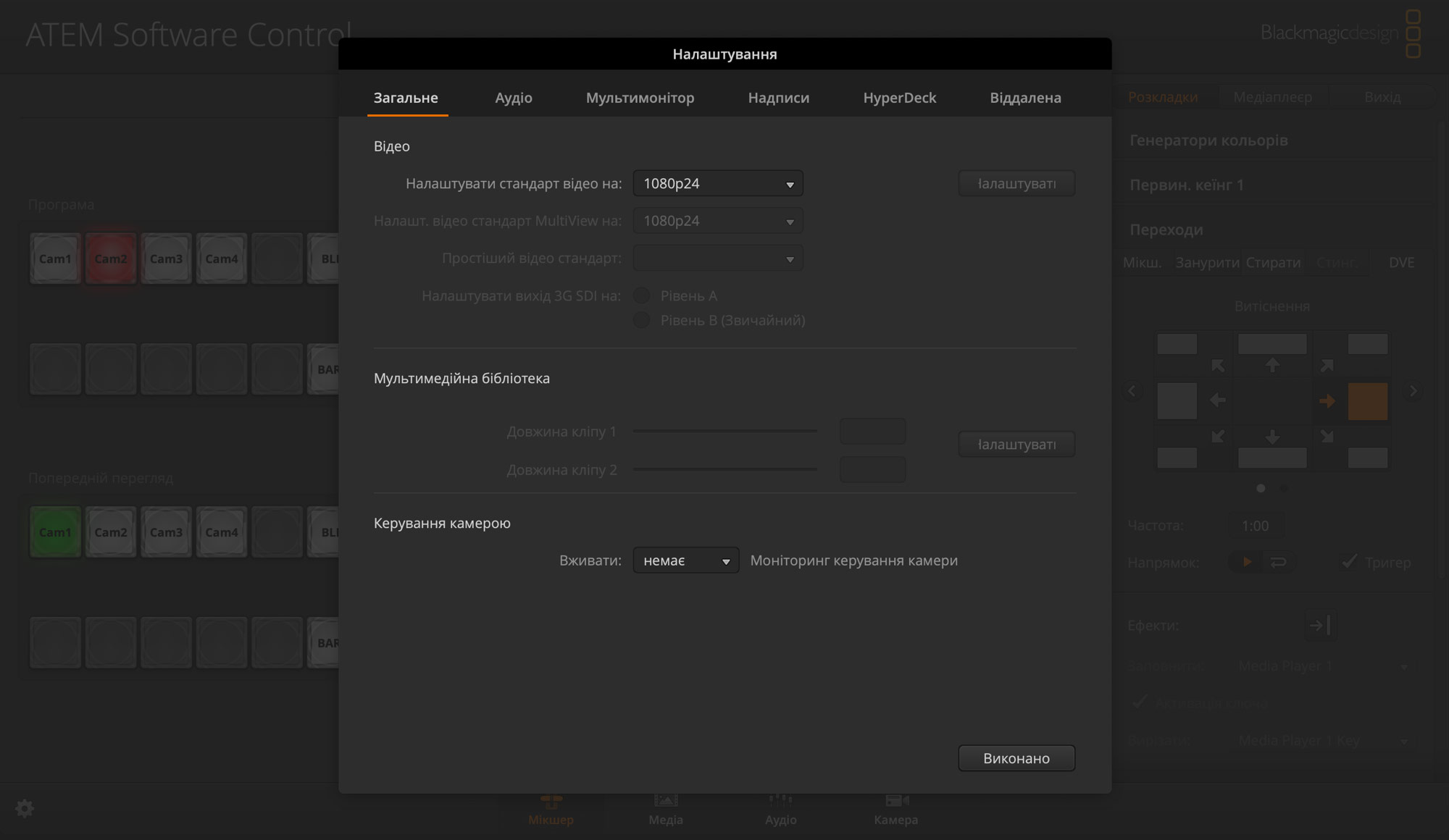1449x840 pixels.
Task: Select the Мікш. transition type
Action: click(x=1143, y=262)
